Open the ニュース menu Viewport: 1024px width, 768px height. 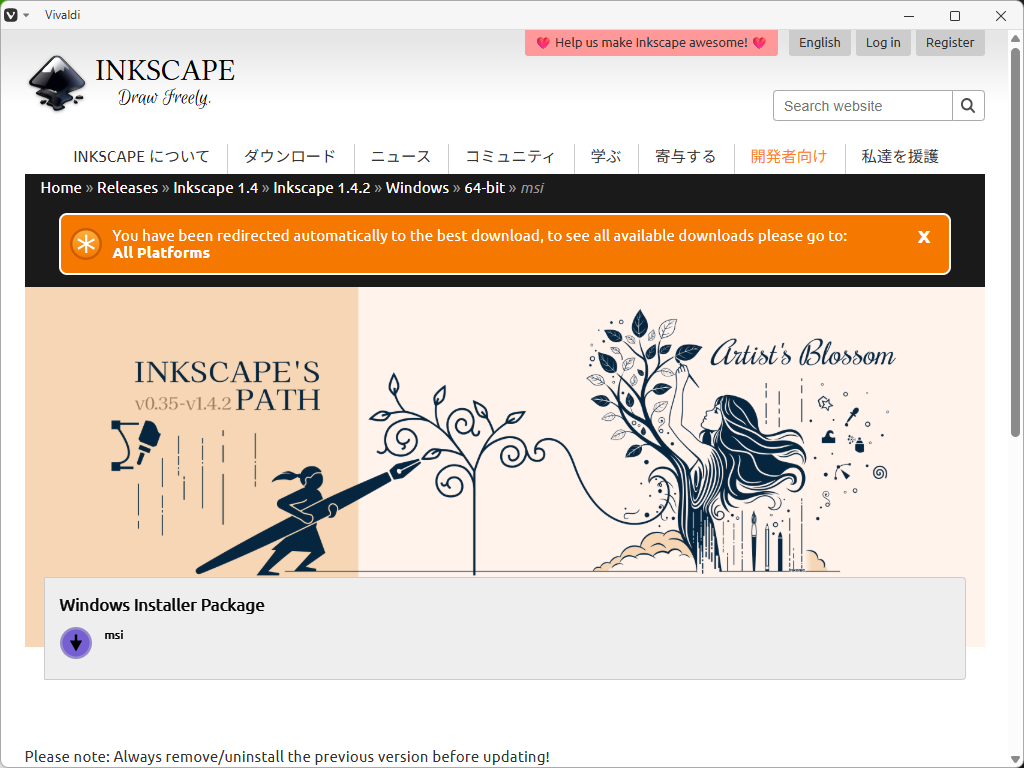(401, 157)
